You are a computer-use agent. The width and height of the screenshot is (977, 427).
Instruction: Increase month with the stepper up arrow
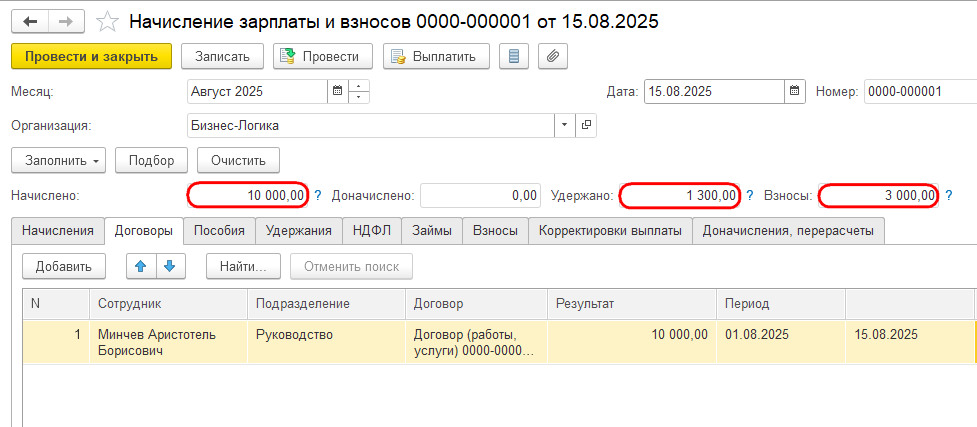[358, 86]
